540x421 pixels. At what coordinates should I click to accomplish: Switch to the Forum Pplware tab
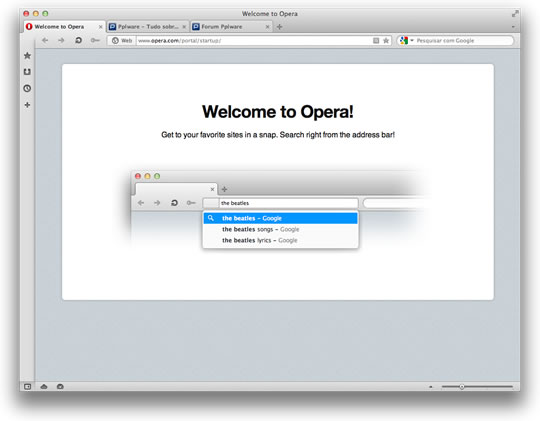point(231,27)
